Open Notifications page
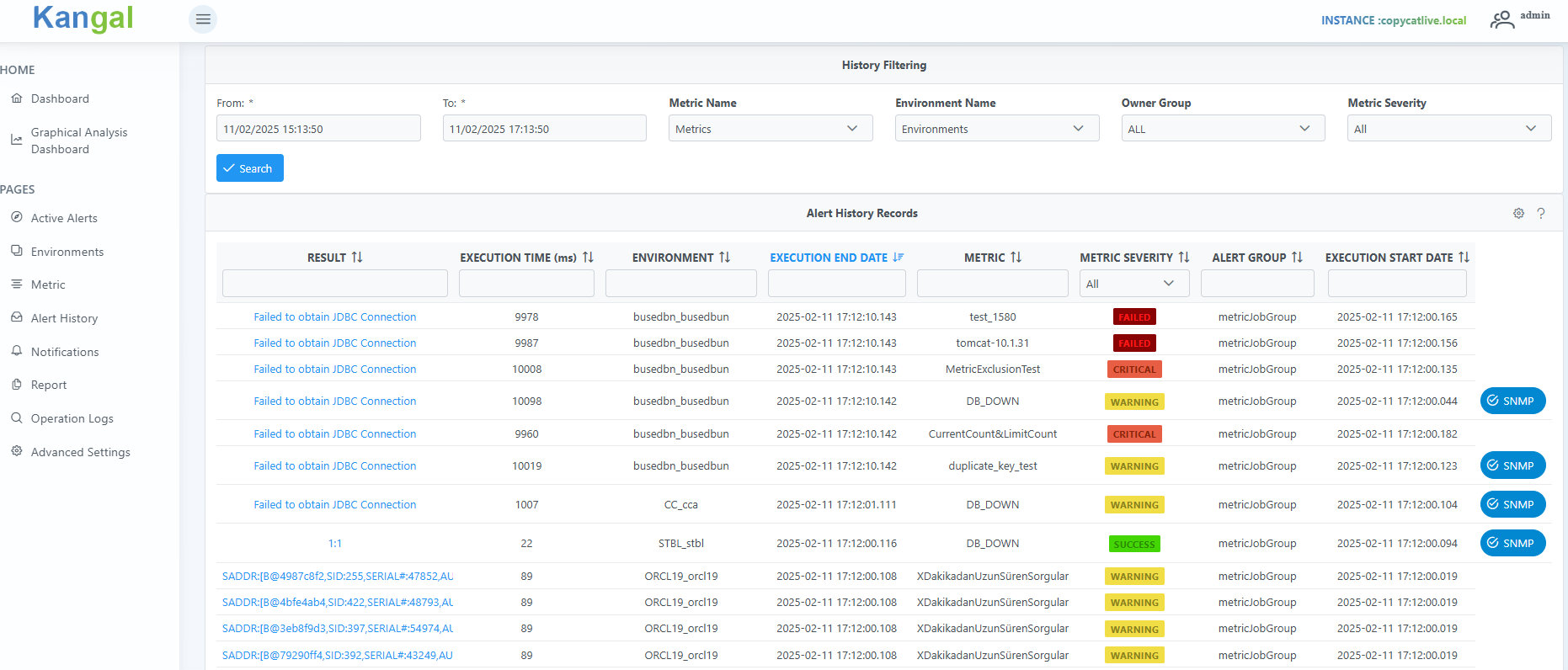 pyautogui.click(x=65, y=352)
